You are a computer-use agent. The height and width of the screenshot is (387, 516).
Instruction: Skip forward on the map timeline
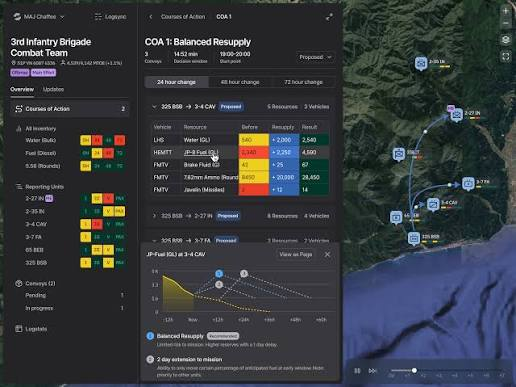point(372,370)
